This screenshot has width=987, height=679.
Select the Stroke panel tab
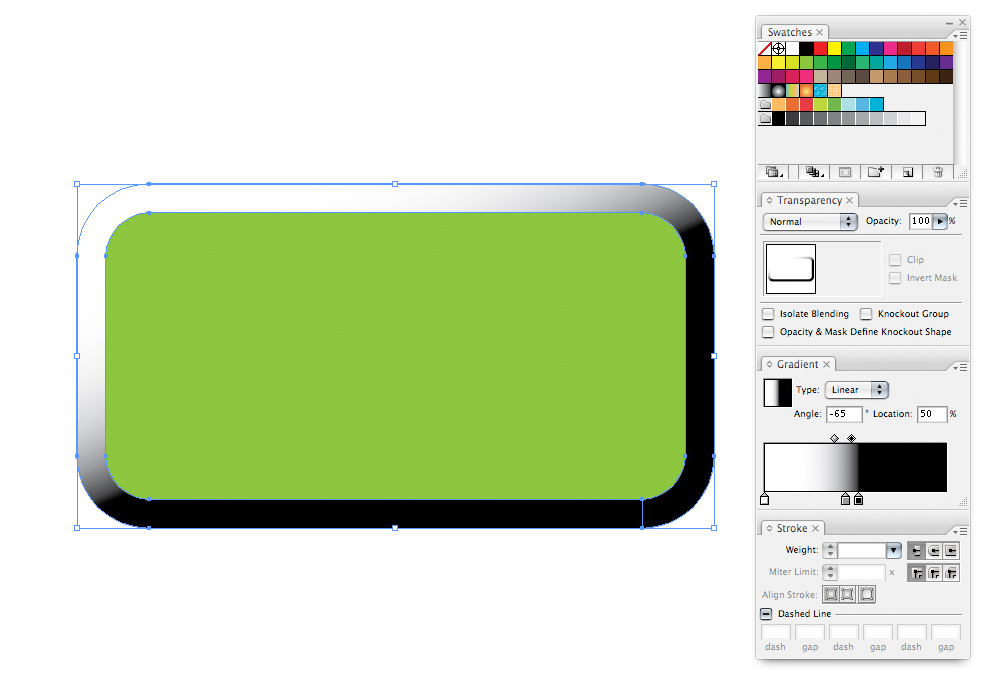point(791,529)
